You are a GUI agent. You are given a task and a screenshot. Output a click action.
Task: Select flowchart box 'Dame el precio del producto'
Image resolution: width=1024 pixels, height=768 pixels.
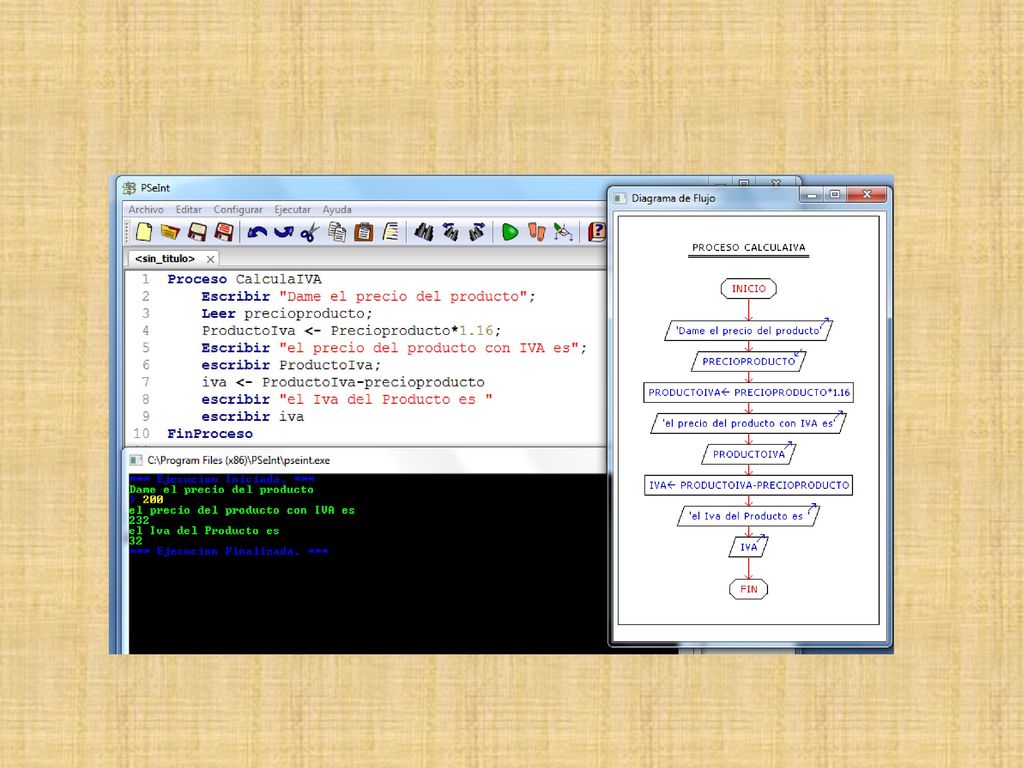(748, 330)
